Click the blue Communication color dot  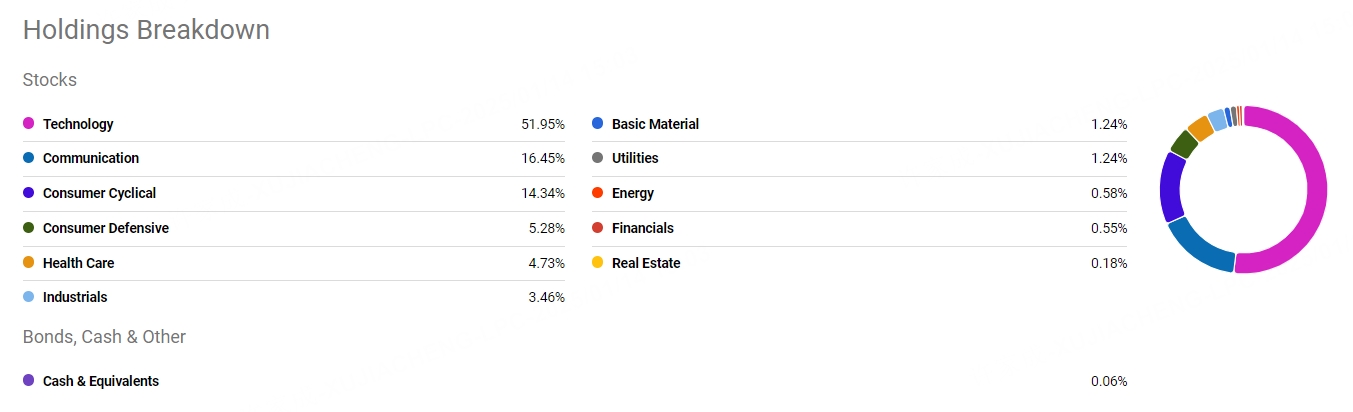coord(28,158)
